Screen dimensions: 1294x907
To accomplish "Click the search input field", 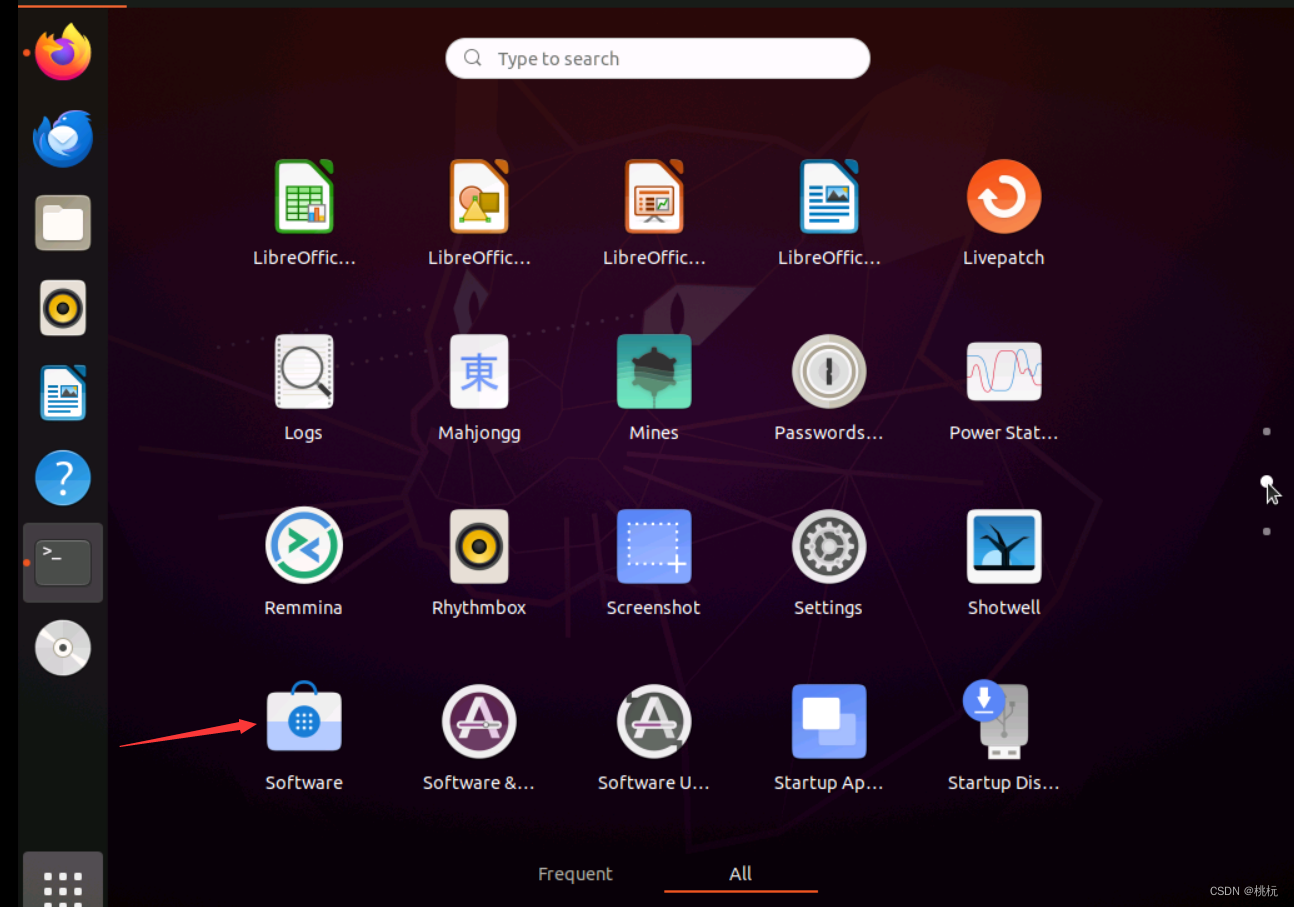I will pos(657,58).
